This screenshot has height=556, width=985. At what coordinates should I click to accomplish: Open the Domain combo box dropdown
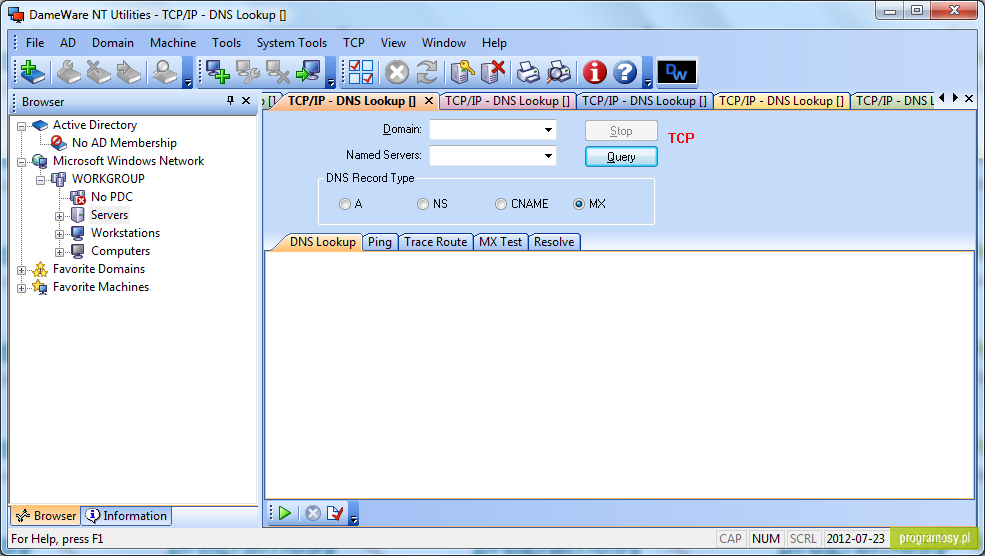(x=548, y=130)
